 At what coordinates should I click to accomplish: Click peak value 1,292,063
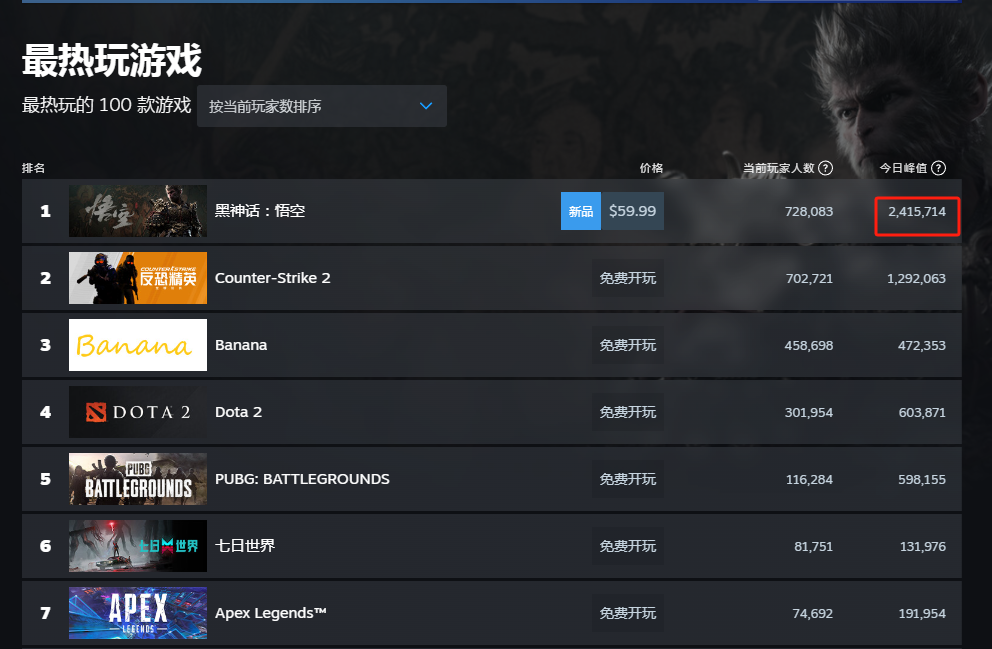[x=916, y=279]
